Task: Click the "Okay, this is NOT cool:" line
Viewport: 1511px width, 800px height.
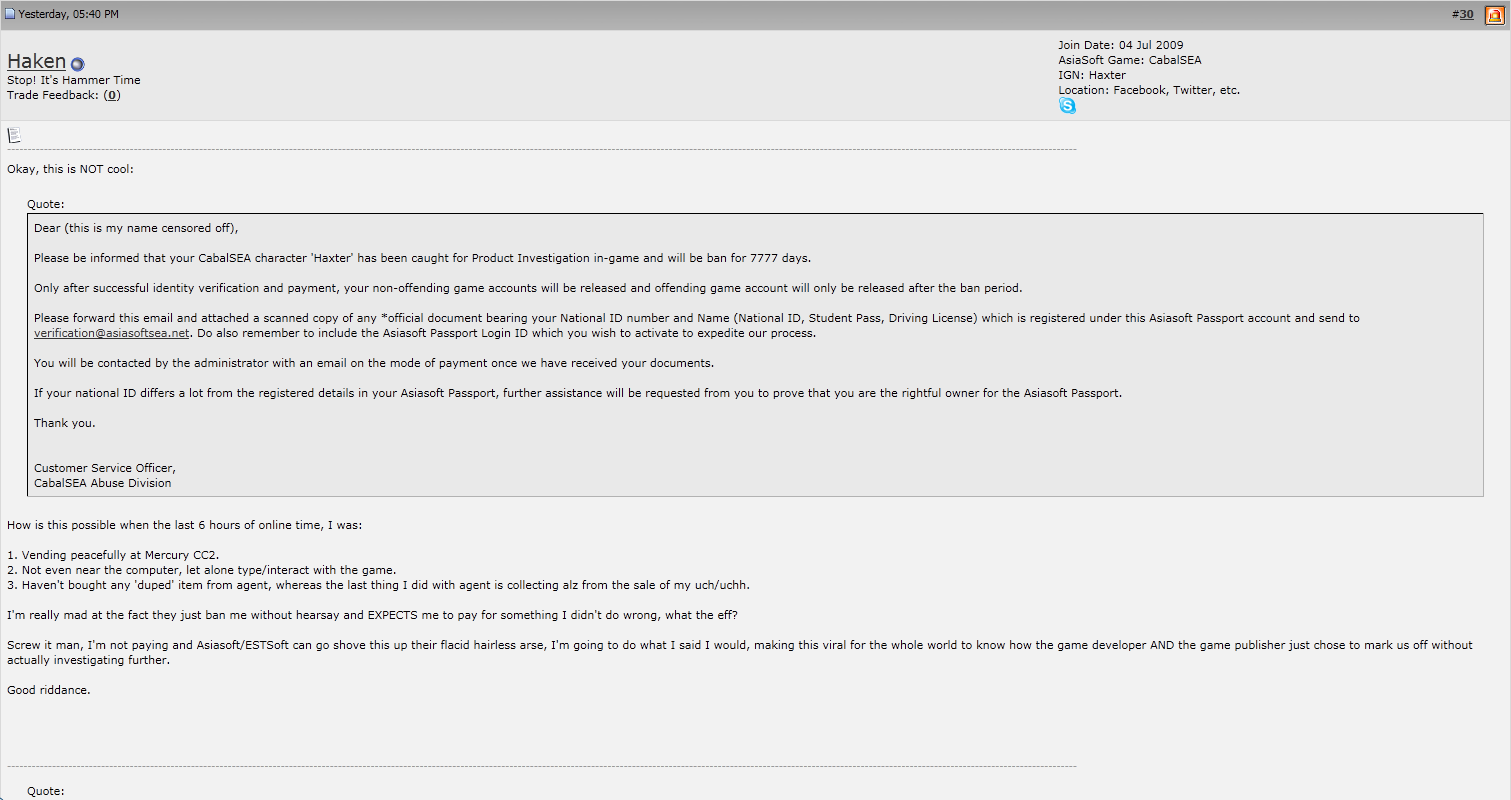Action: pyautogui.click(x=70, y=169)
